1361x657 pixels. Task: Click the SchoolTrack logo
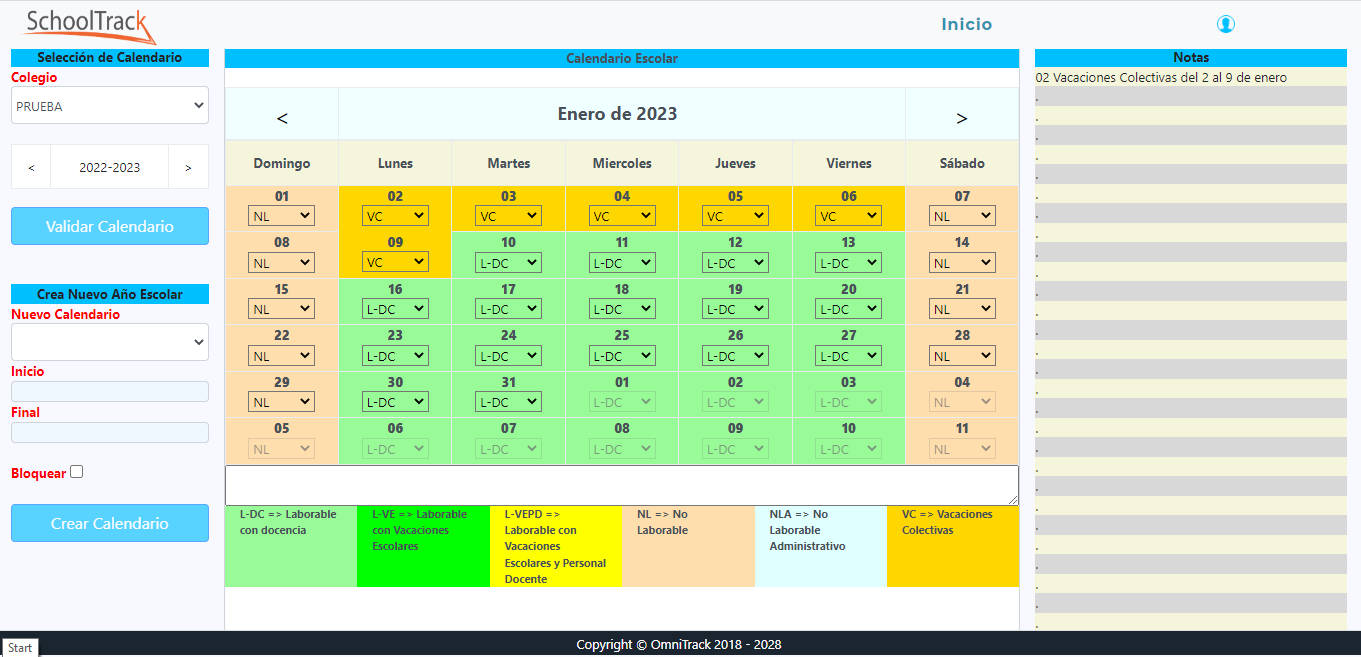pyautogui.click(x=90, y=25)
